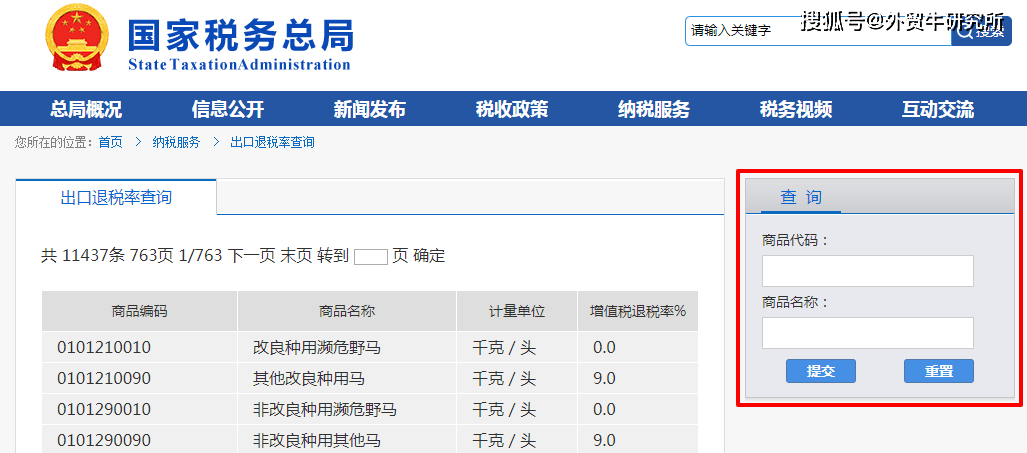Focus the keyword search field

(818, 31)
